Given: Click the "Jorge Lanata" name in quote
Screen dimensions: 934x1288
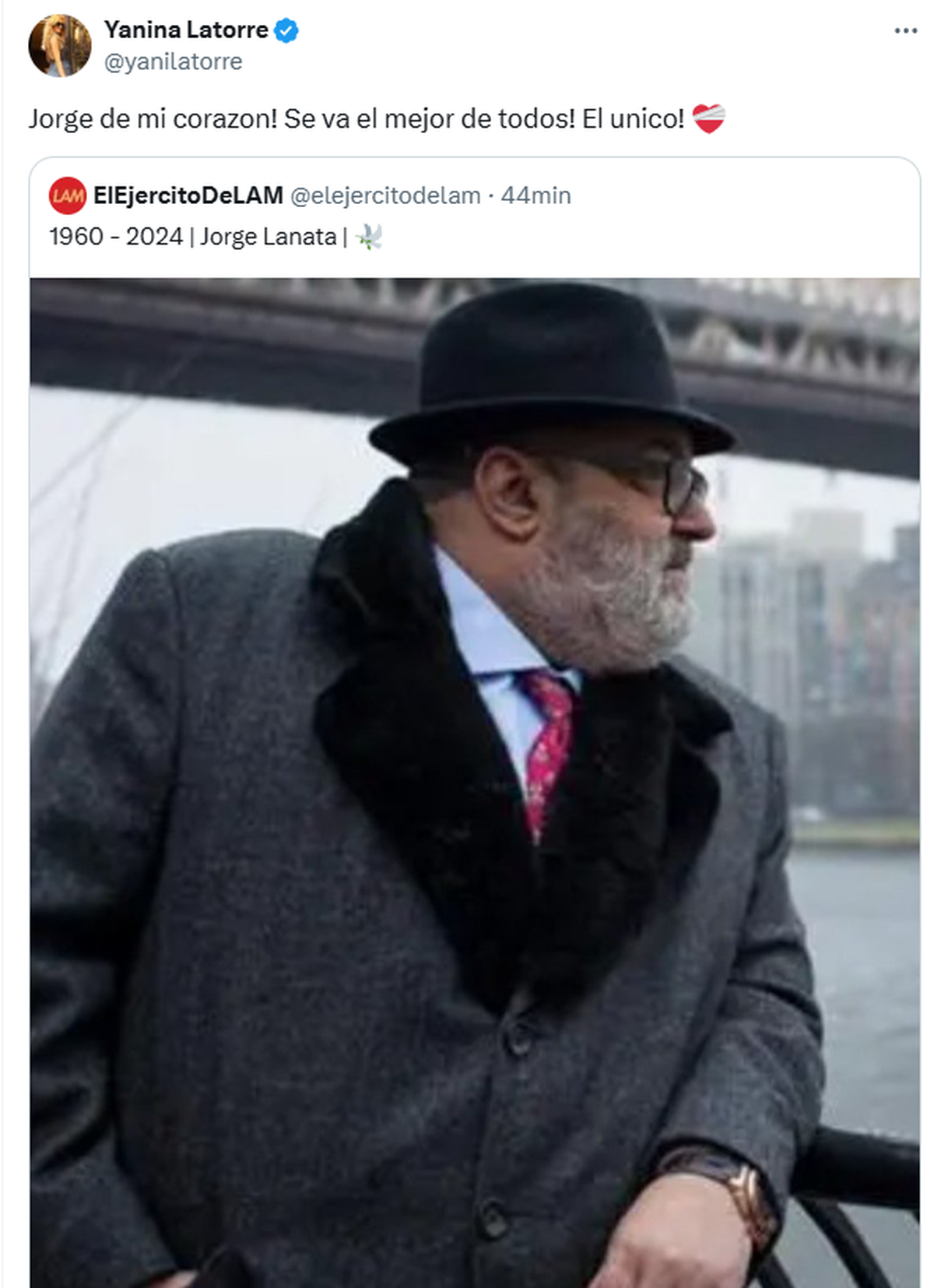Looking at the screenshot, I should pos(268,237).
